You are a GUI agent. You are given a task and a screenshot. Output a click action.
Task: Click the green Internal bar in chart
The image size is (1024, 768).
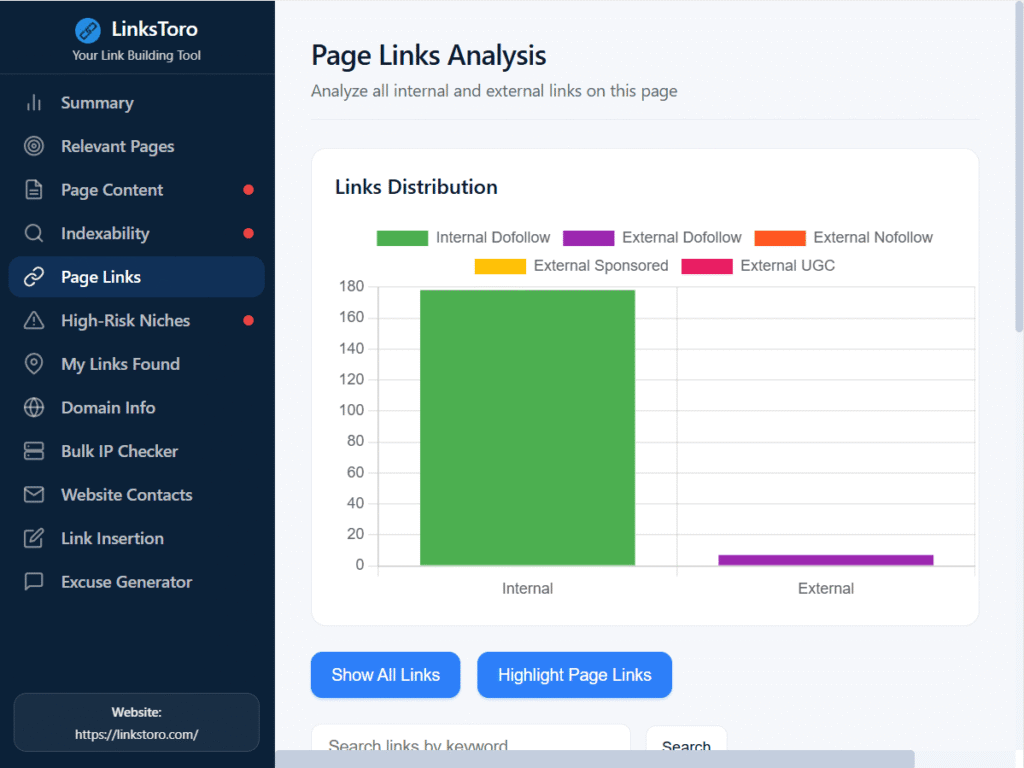(527, 428)
